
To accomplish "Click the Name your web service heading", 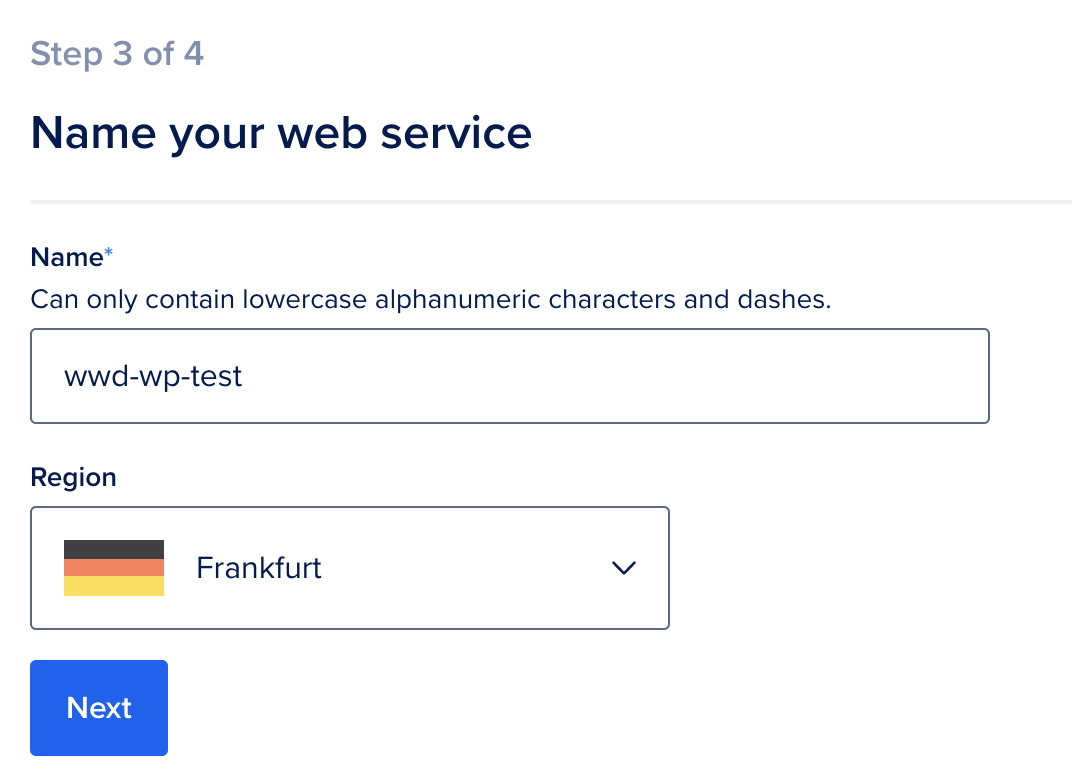I will [x=281, y=131].
